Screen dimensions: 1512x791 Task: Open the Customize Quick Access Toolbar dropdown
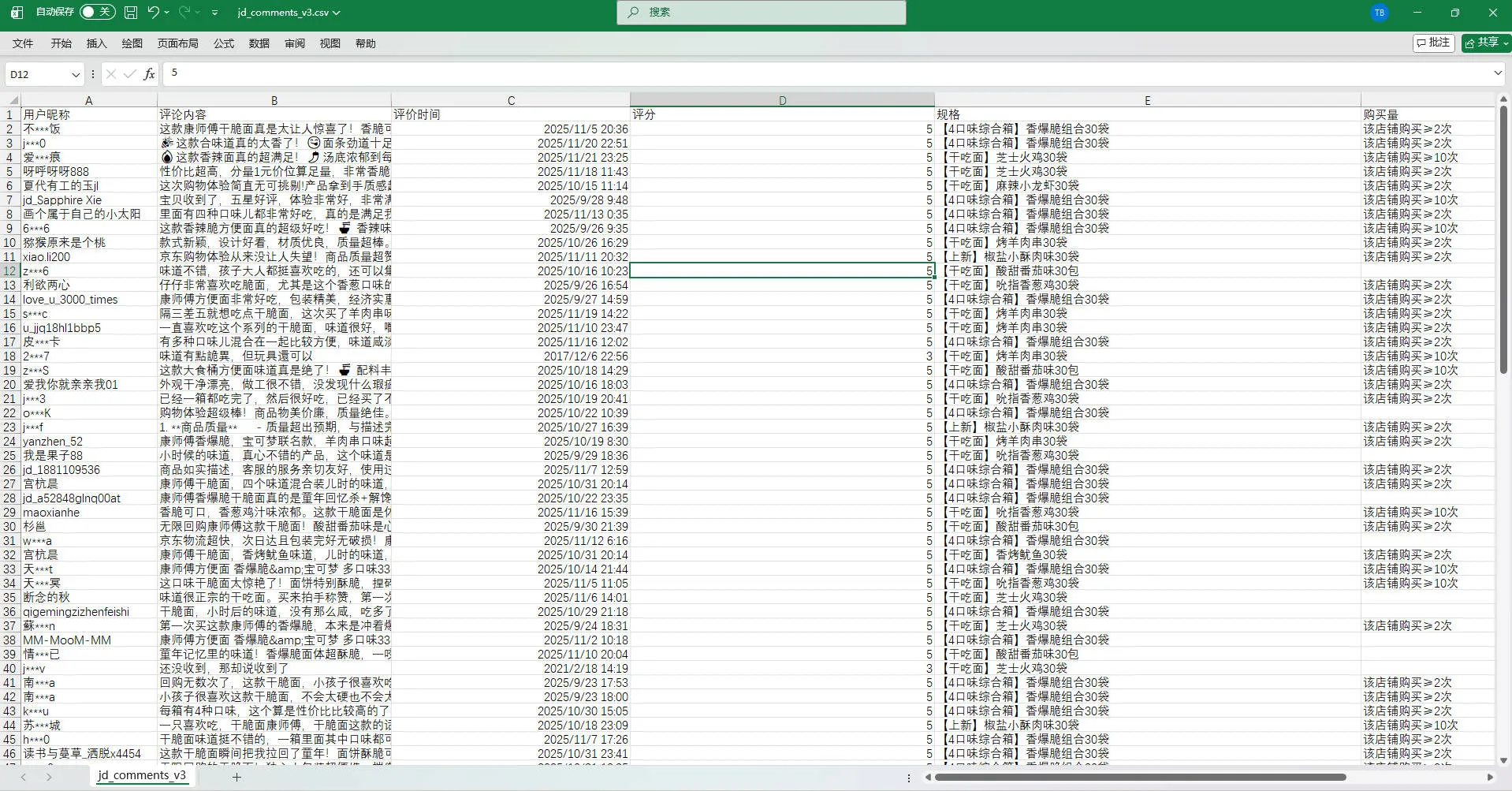(x=214, y=13)
